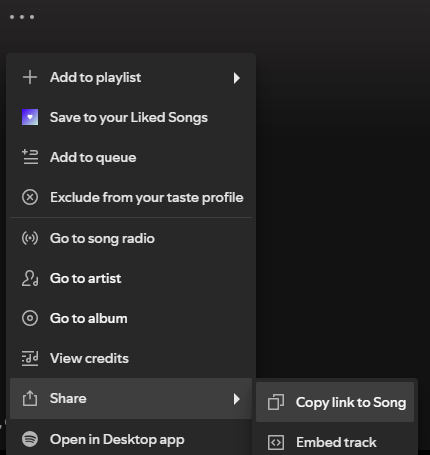Click the radio waves song radio icon

point(30,238)
